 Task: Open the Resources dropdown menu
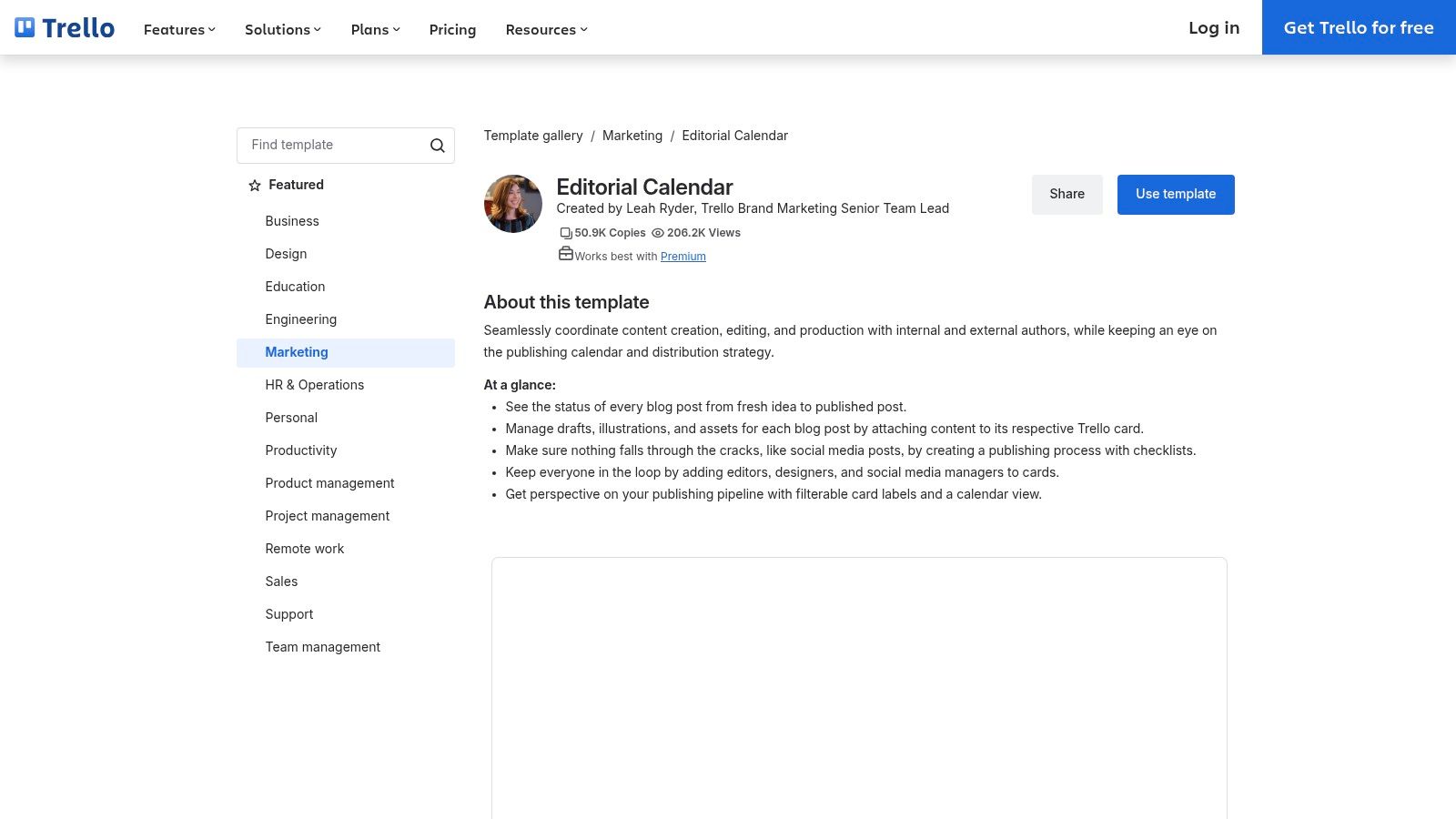point(546,30)
